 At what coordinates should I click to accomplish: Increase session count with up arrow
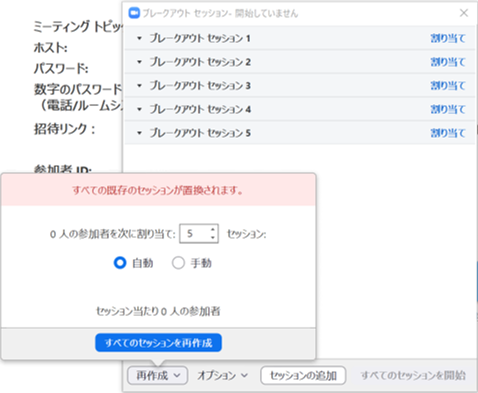coord(213,230)
